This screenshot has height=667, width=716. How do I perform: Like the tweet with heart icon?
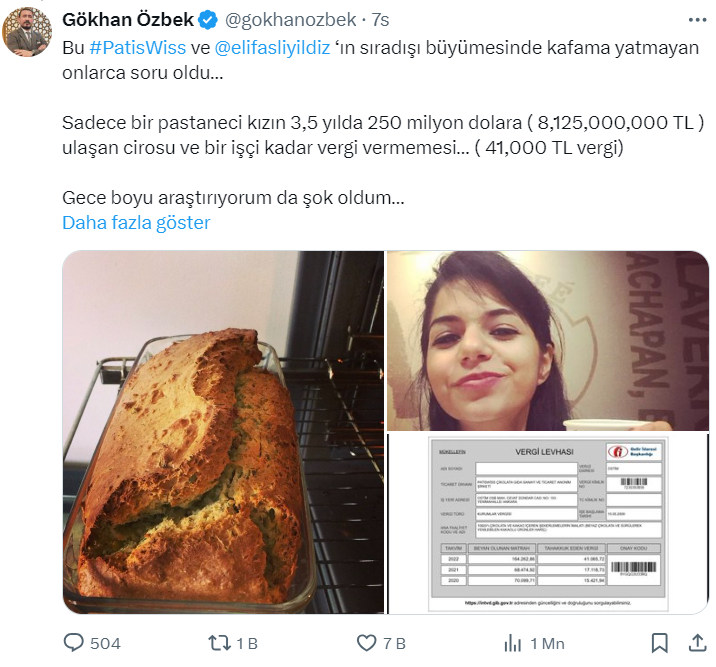tap(366, 643)
